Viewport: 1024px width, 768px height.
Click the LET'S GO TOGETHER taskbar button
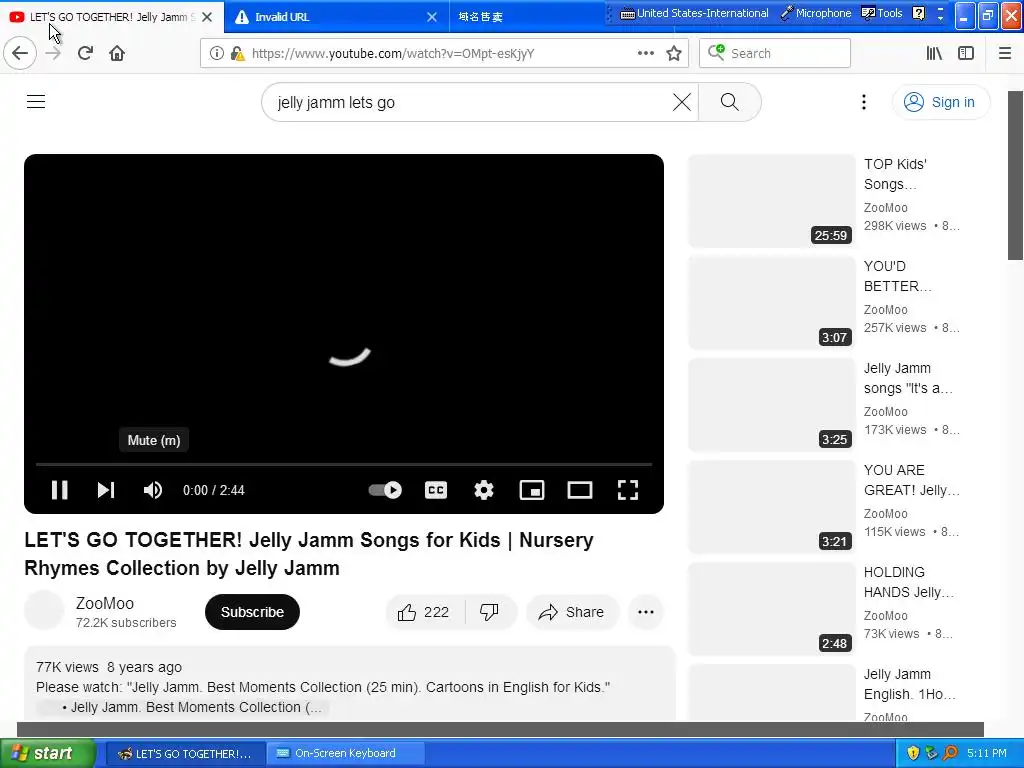point(185,753)
